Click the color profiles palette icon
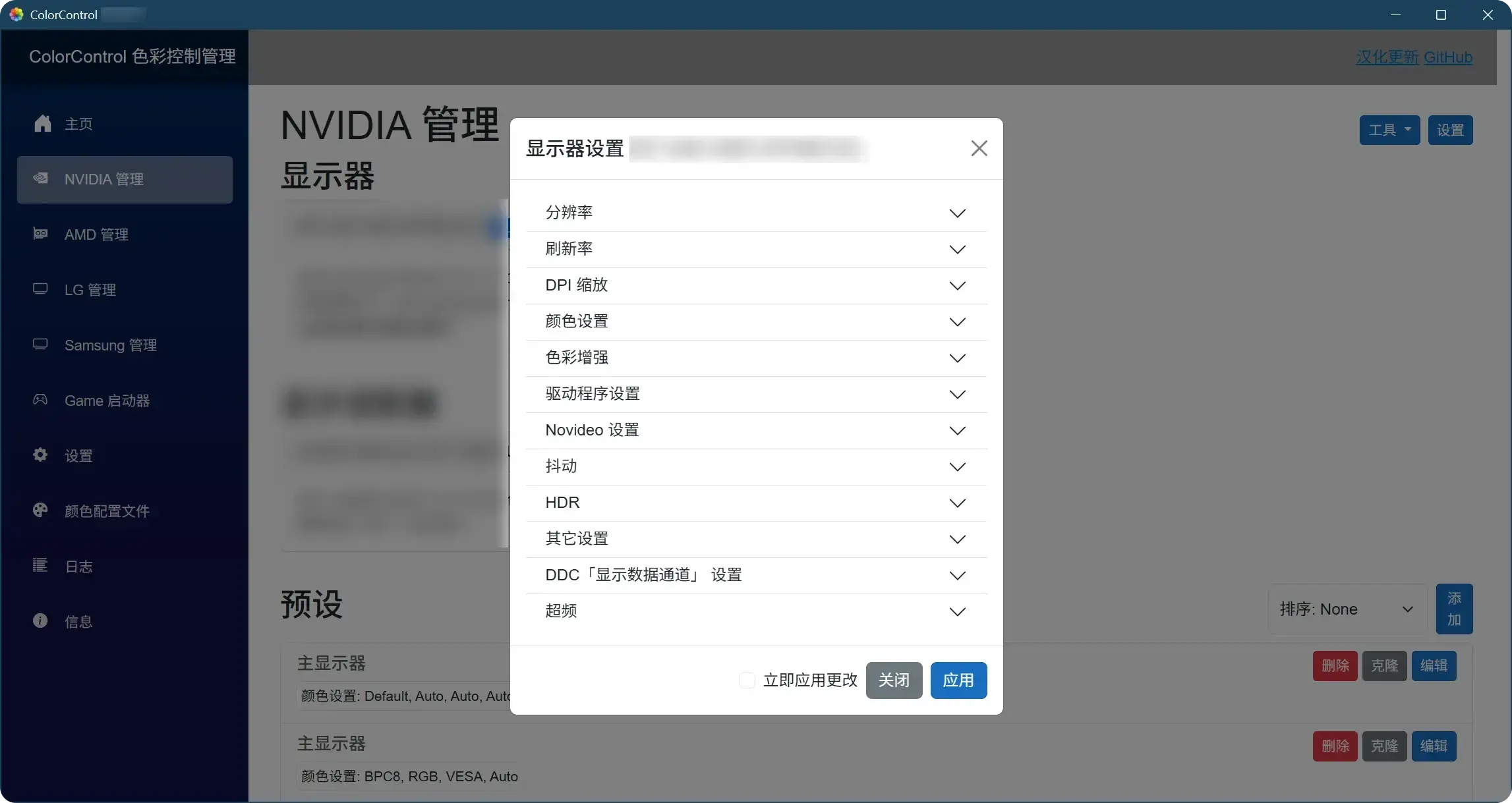Screen dimensions: 1512x803 pyautogui.click(x=40, y=511)
